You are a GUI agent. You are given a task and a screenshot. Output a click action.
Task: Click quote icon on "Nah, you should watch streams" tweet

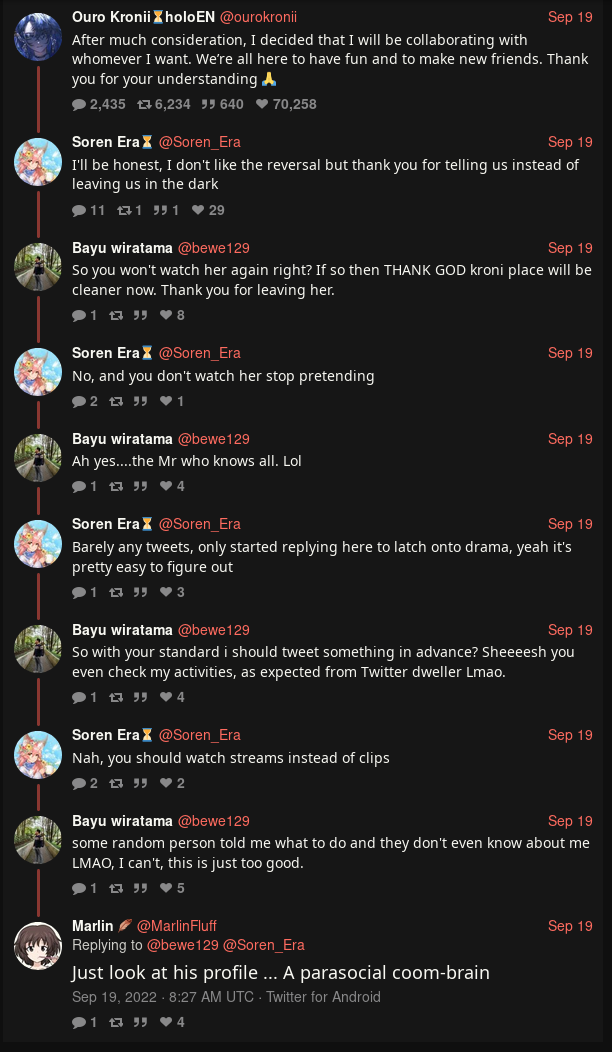(140, 783)
